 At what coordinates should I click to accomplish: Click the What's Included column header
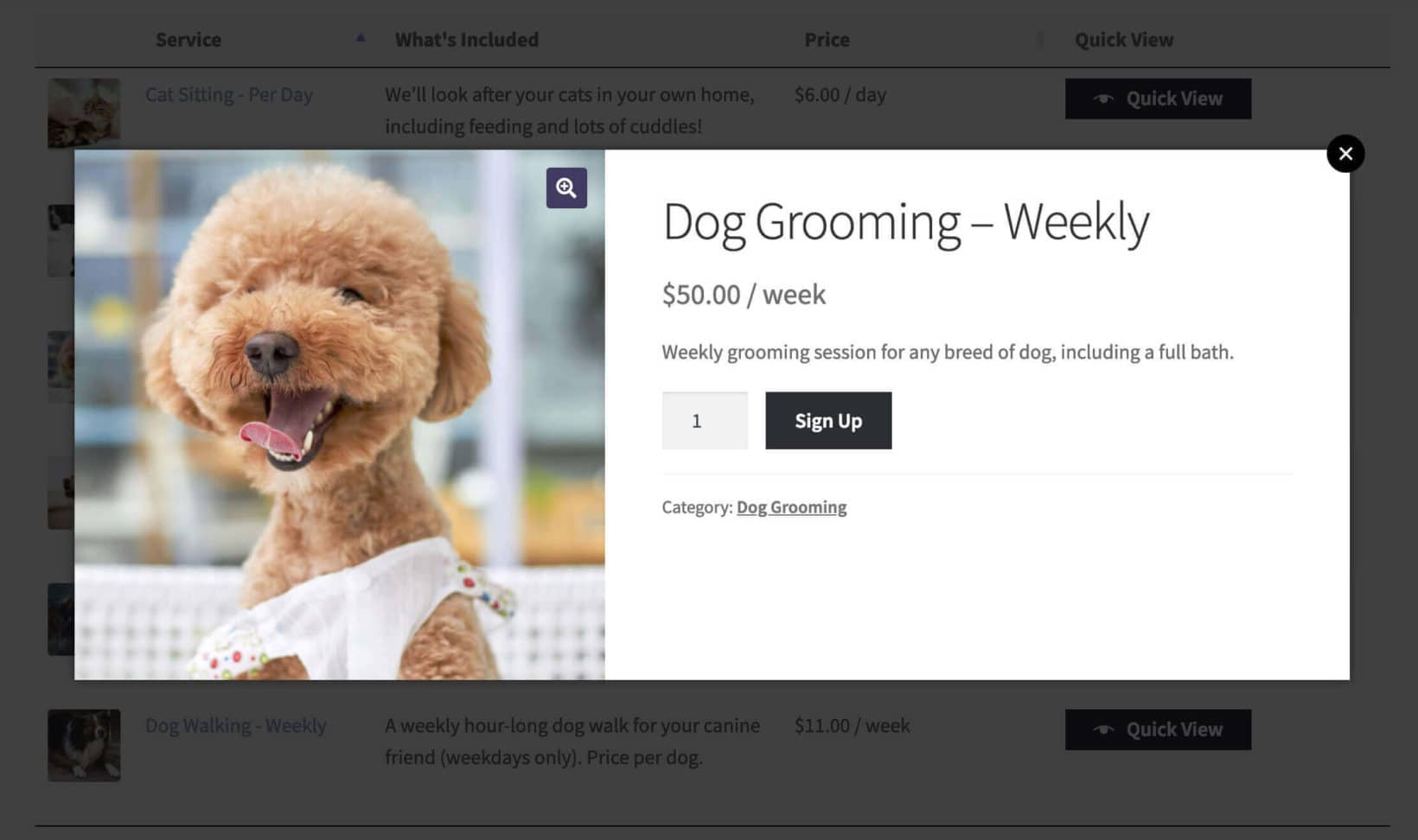point(466,40)
